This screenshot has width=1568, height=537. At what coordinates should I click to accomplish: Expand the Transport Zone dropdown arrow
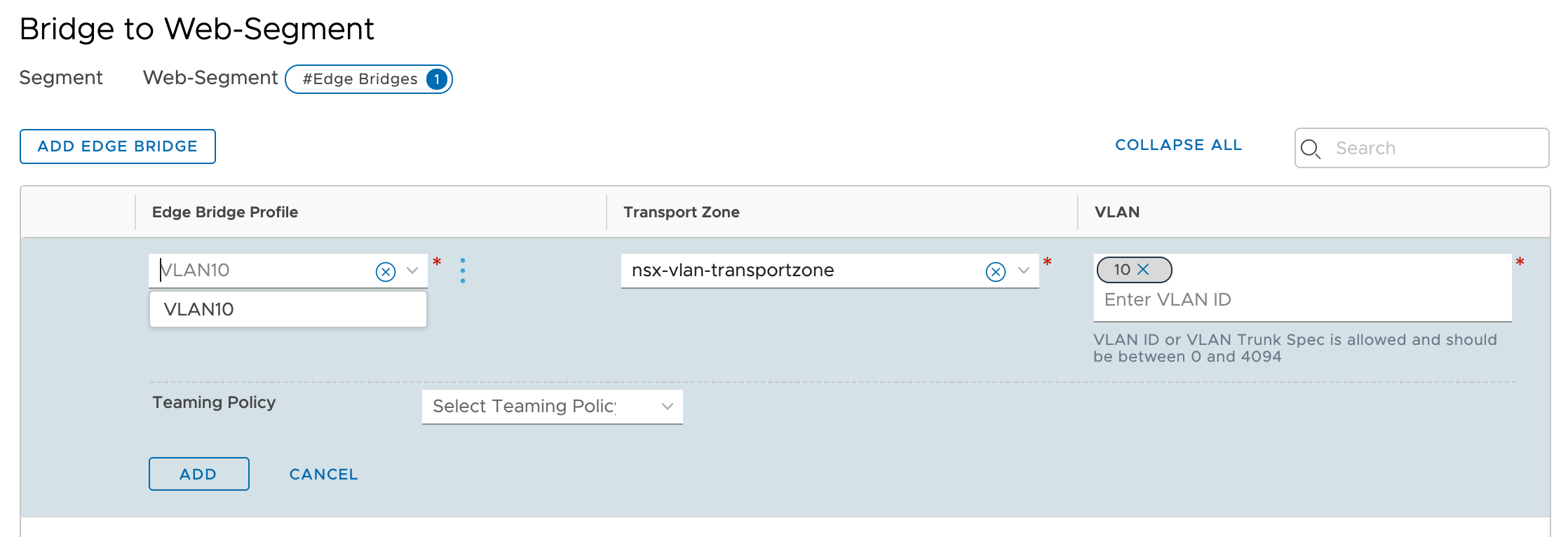point(1024,271)
